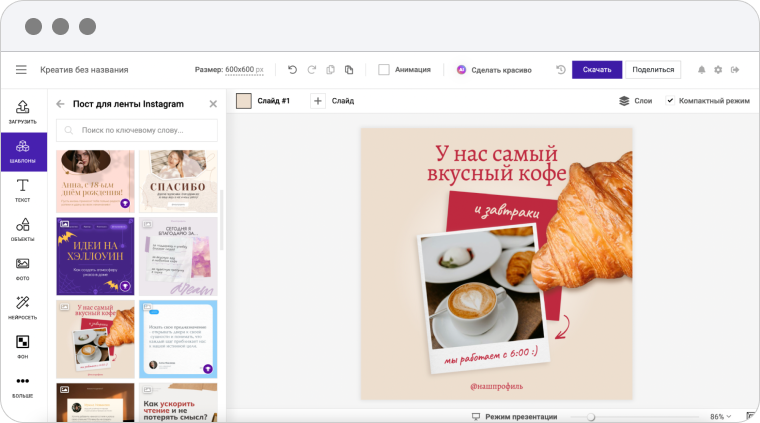
Task: Switch to the Шаблоны tab
Action: coord(22,151)
